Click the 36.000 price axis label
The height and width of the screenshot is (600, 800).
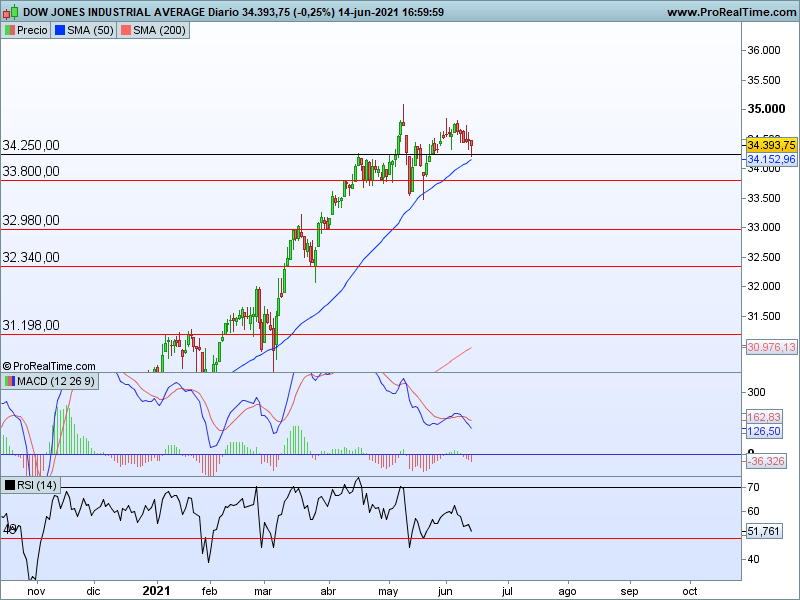pos(764,50)
